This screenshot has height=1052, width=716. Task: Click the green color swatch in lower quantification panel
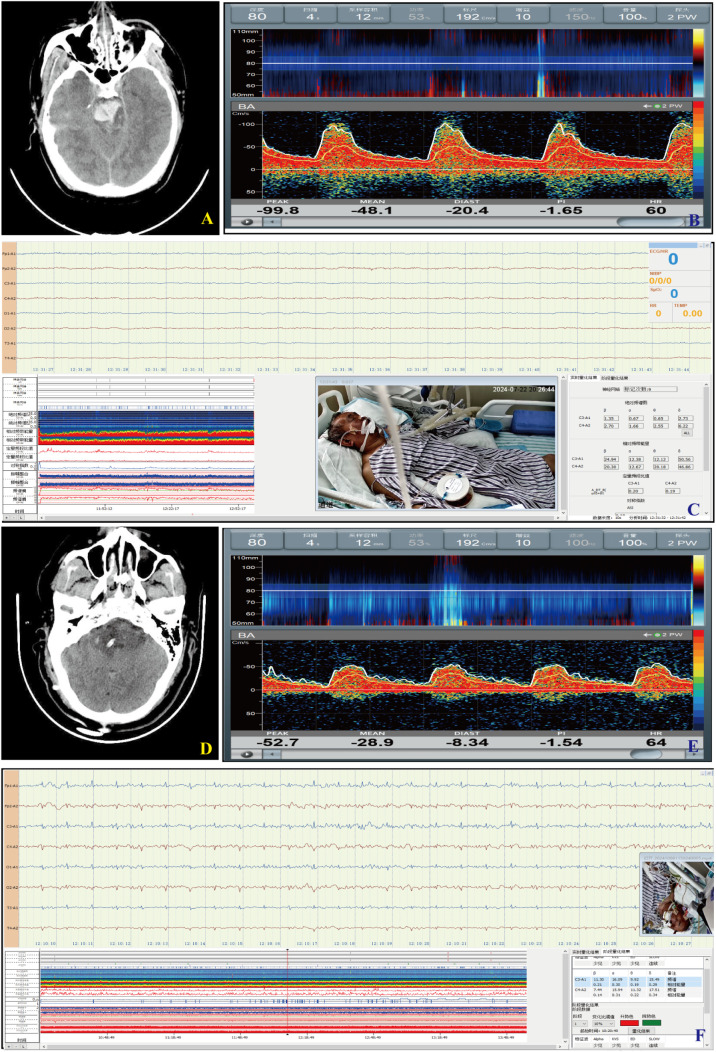(652, 1023)
